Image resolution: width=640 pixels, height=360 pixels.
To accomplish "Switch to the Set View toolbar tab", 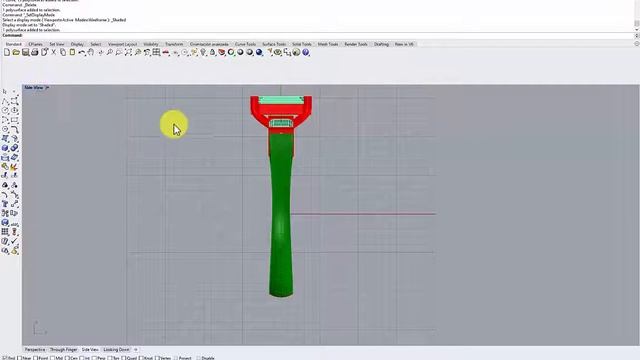I will click(x=57, y=44).
